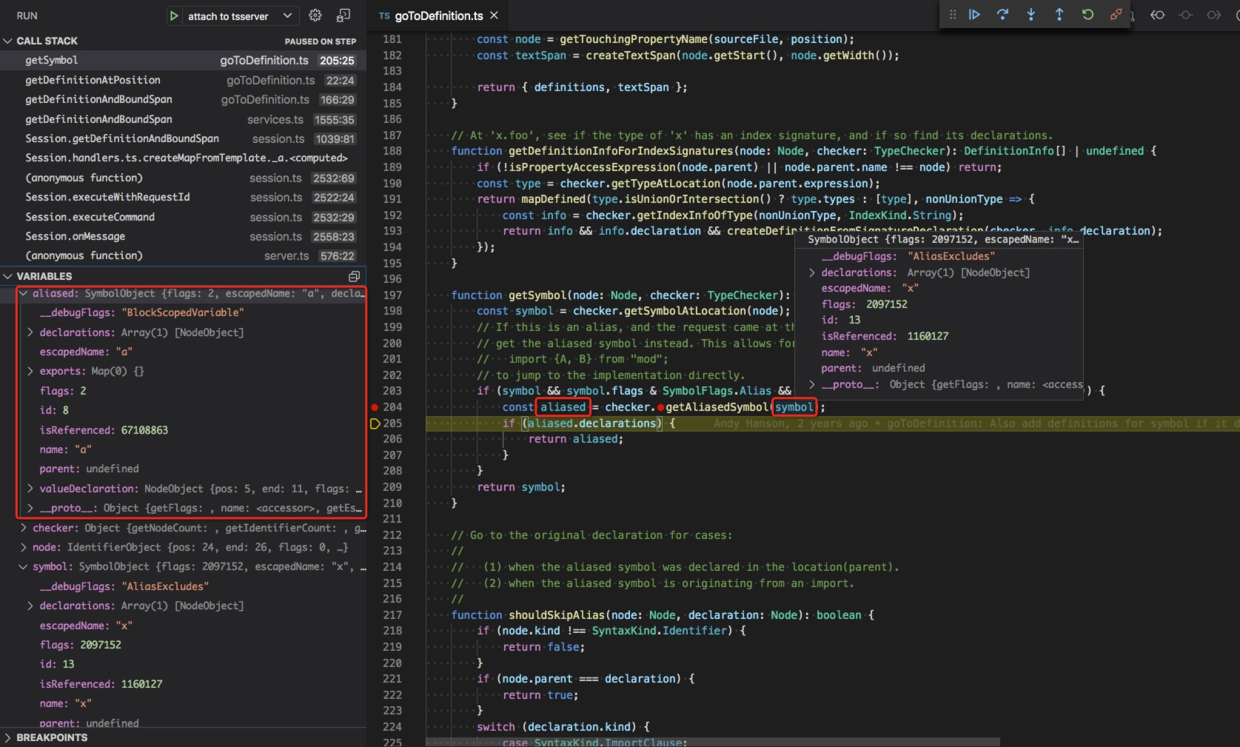Open launch.json via the gear icon

[x=315, y=16]
